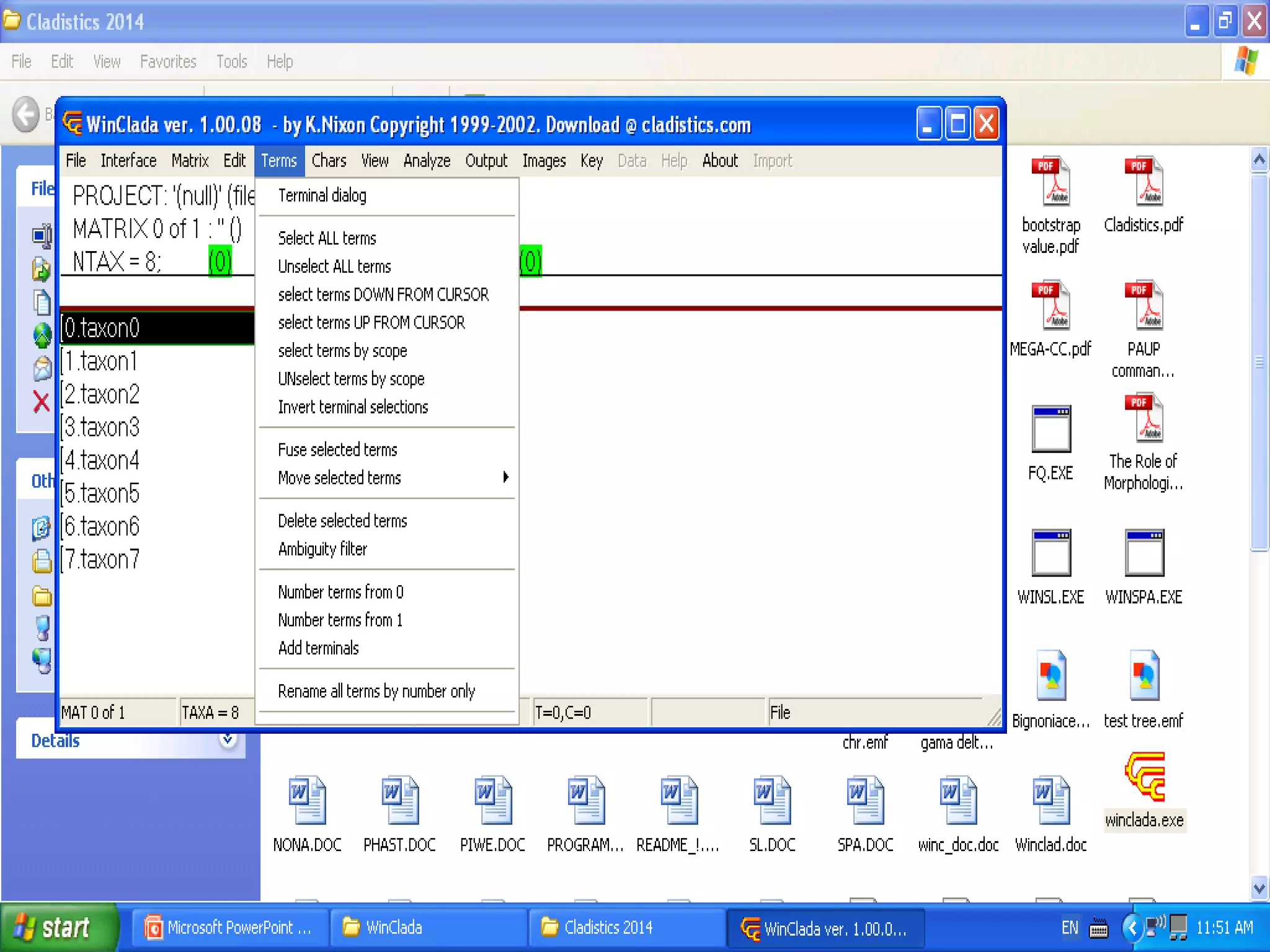Open MEGA-CC.pdf file icon
The width and height of the screenshot is (1270, 952).
pos(1050,305)
